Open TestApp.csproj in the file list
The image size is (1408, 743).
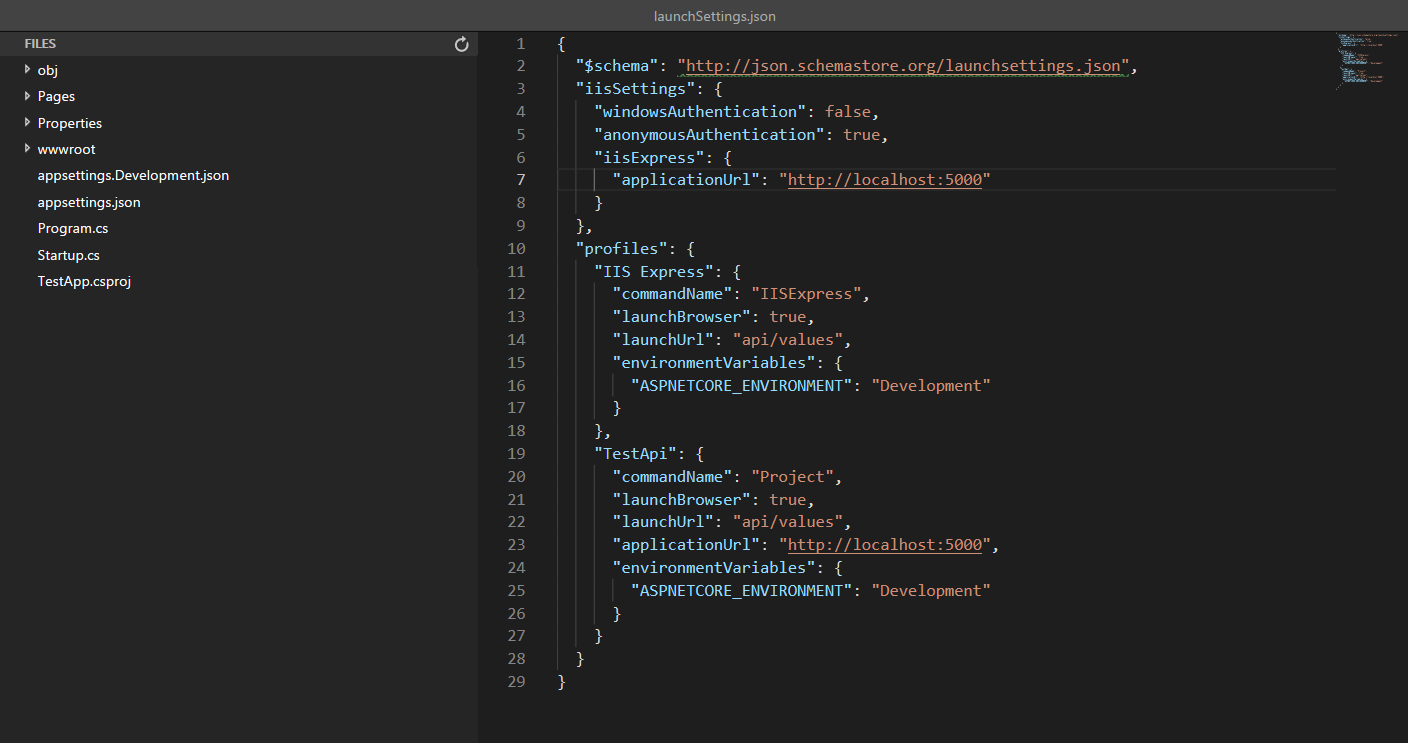click(x=84, y=281)
